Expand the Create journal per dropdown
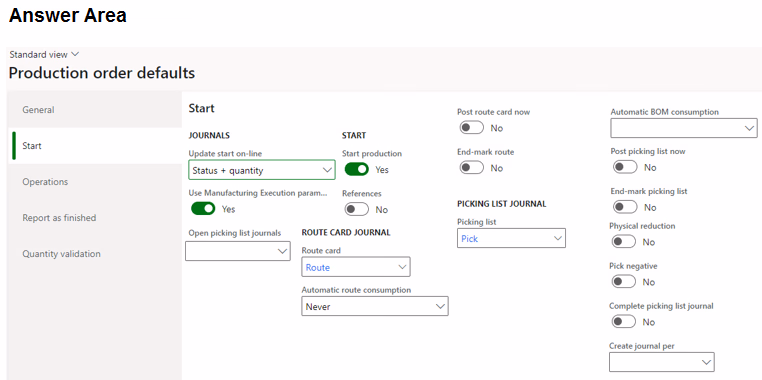 tap(662, 362)
